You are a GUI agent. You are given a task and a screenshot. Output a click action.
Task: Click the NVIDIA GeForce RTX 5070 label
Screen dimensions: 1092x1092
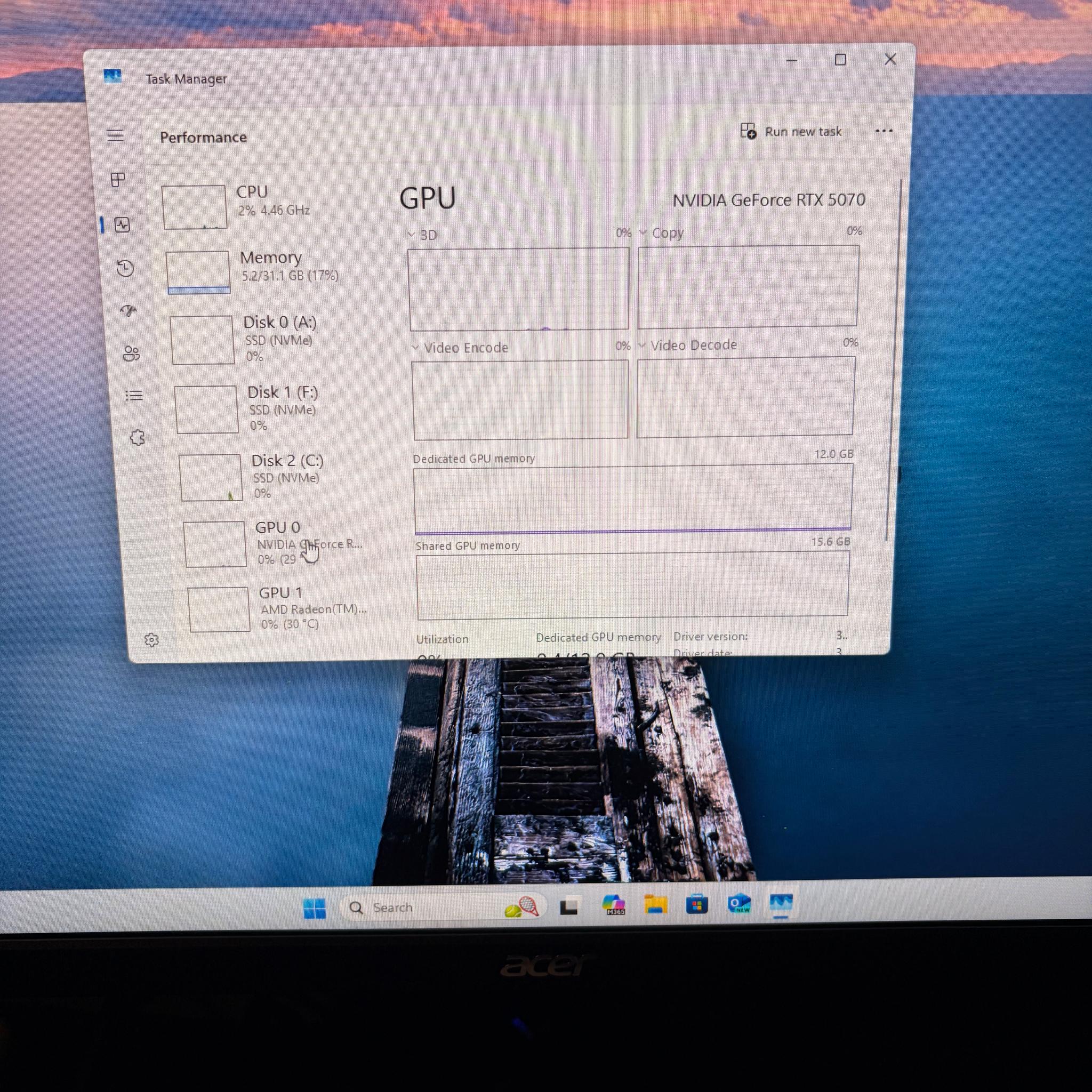point(769,200)
